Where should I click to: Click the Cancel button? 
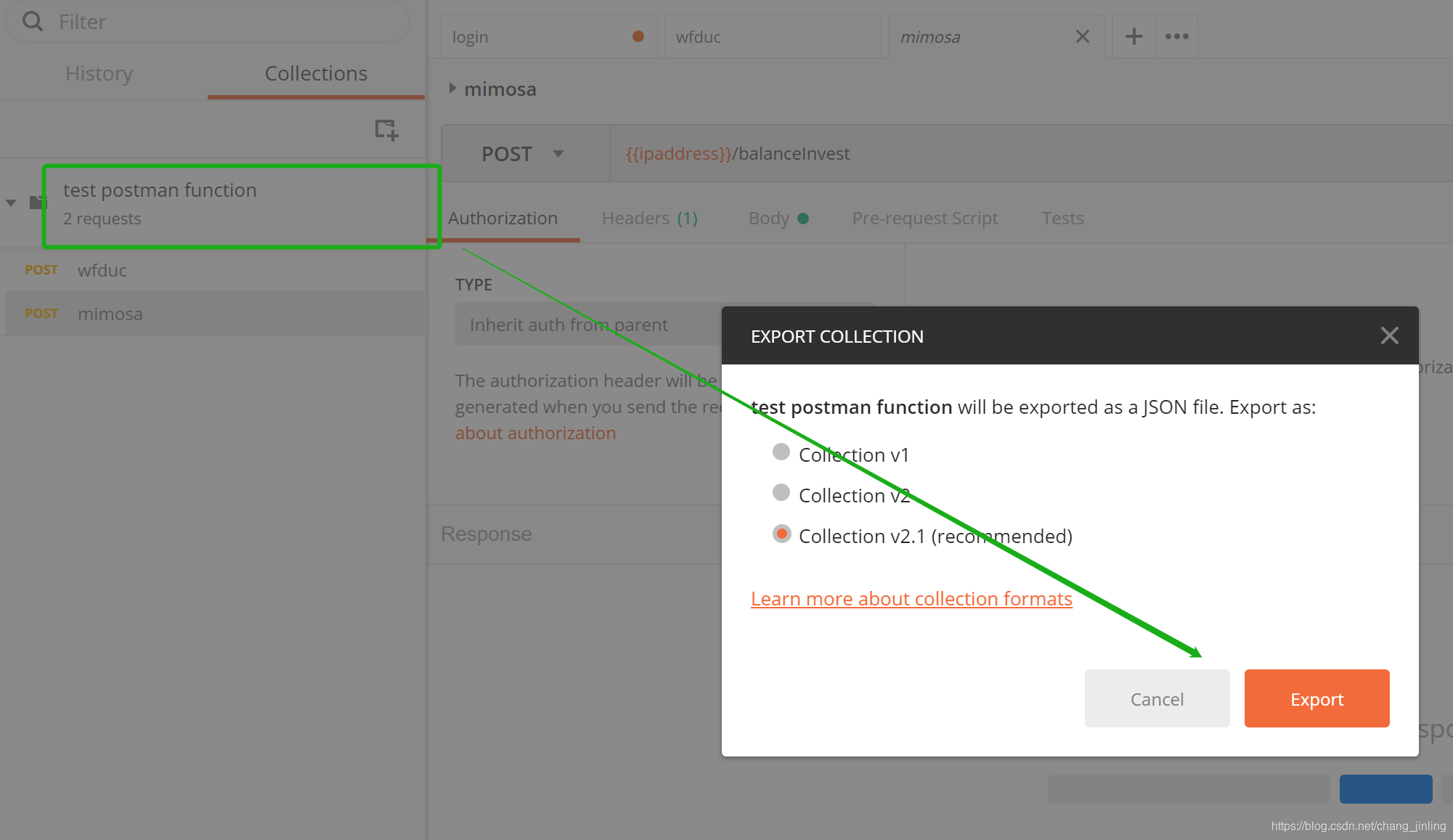click(x=1157, y=698)
